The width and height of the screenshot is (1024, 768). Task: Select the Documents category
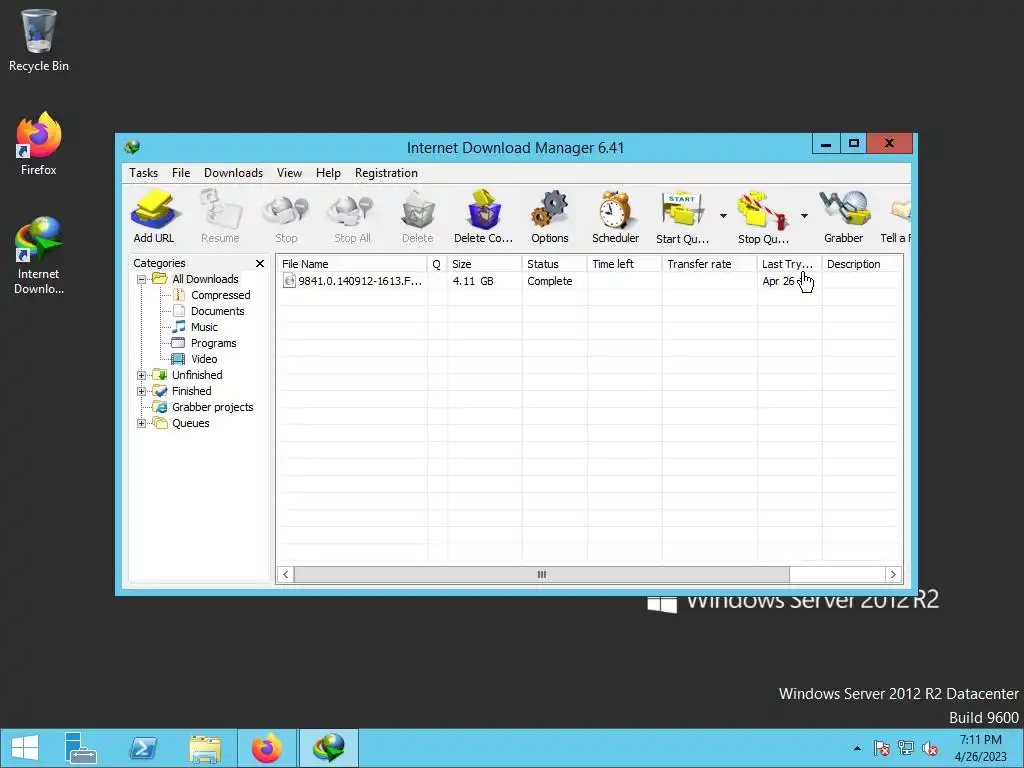(x=217, y=312)
